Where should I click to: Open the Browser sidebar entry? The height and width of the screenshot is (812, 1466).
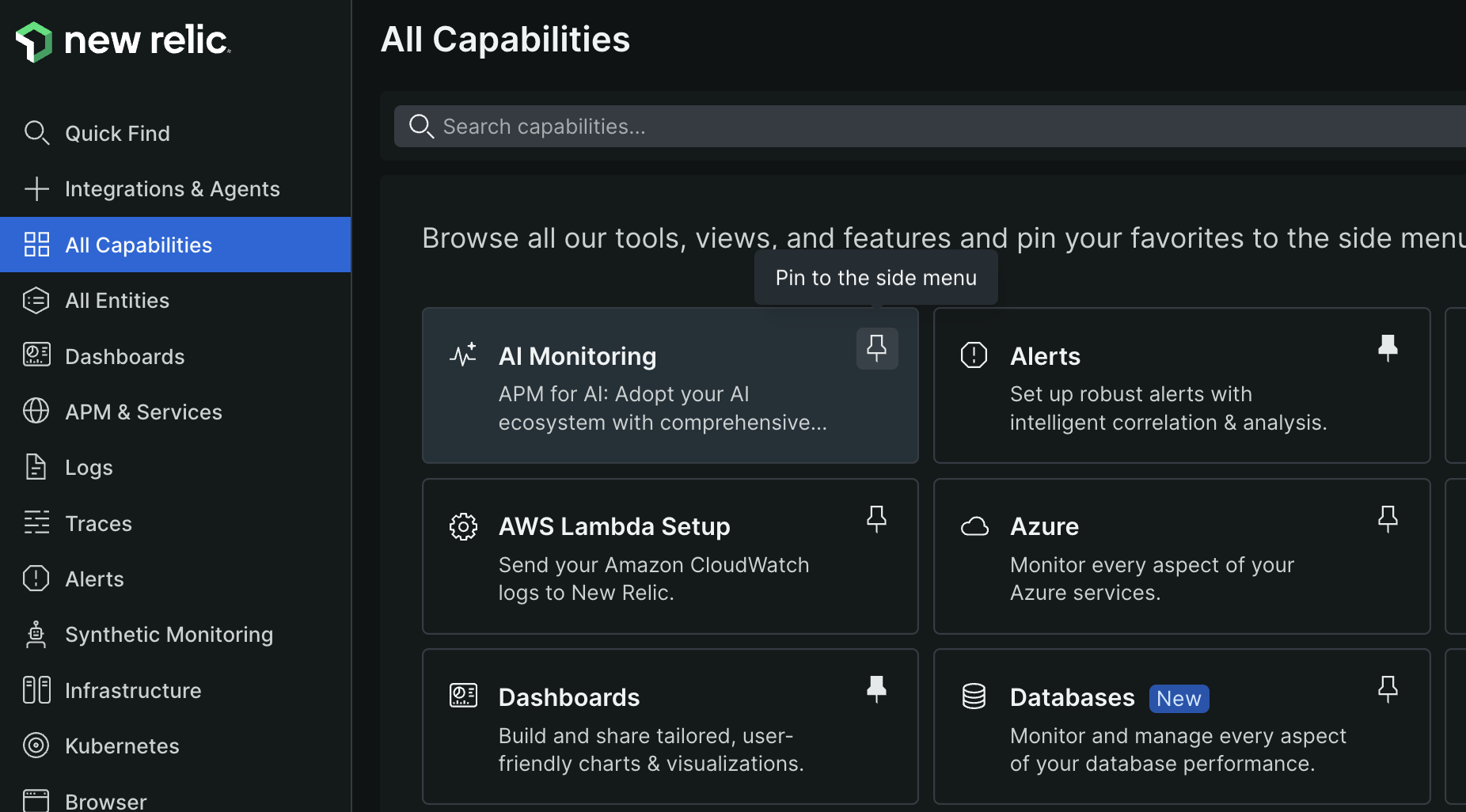[104, 799]
